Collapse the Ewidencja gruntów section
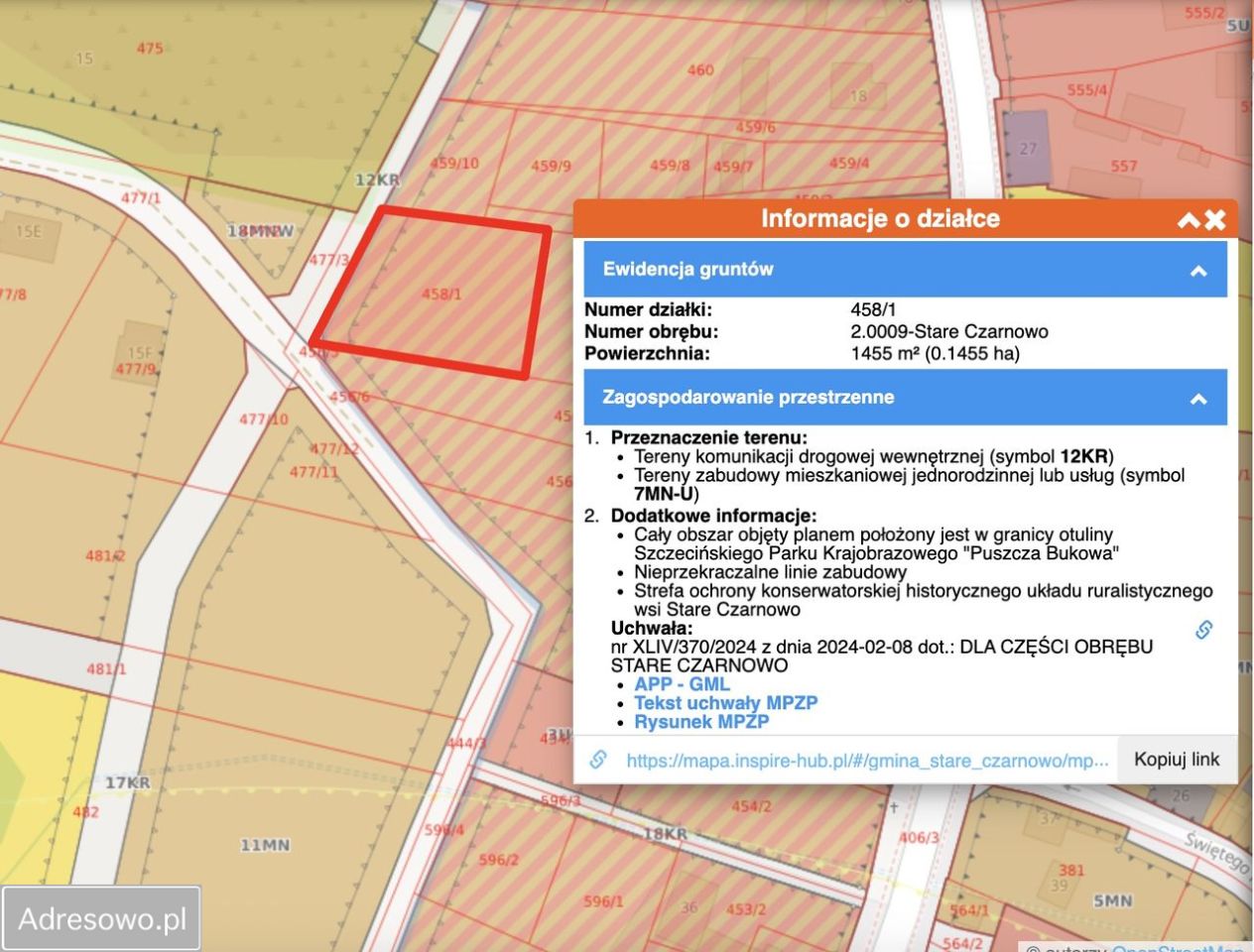The width and height of the screenshot is (1254, 952). point(1198,271)
